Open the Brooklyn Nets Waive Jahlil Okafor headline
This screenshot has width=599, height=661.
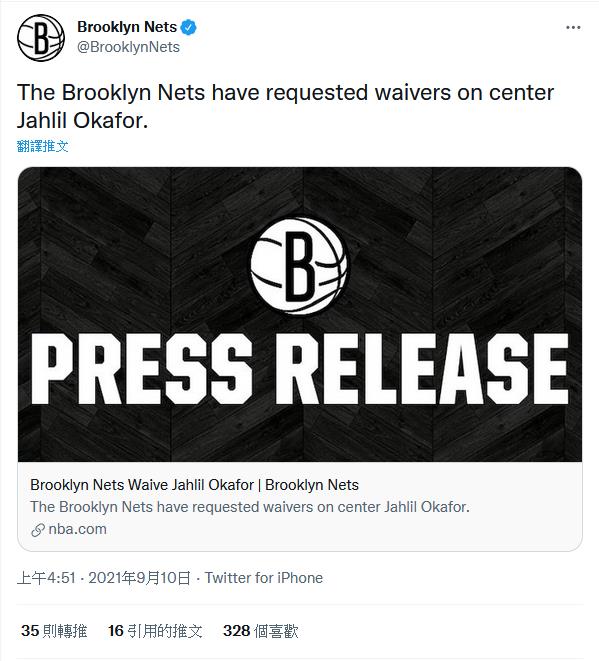(194, 485)
